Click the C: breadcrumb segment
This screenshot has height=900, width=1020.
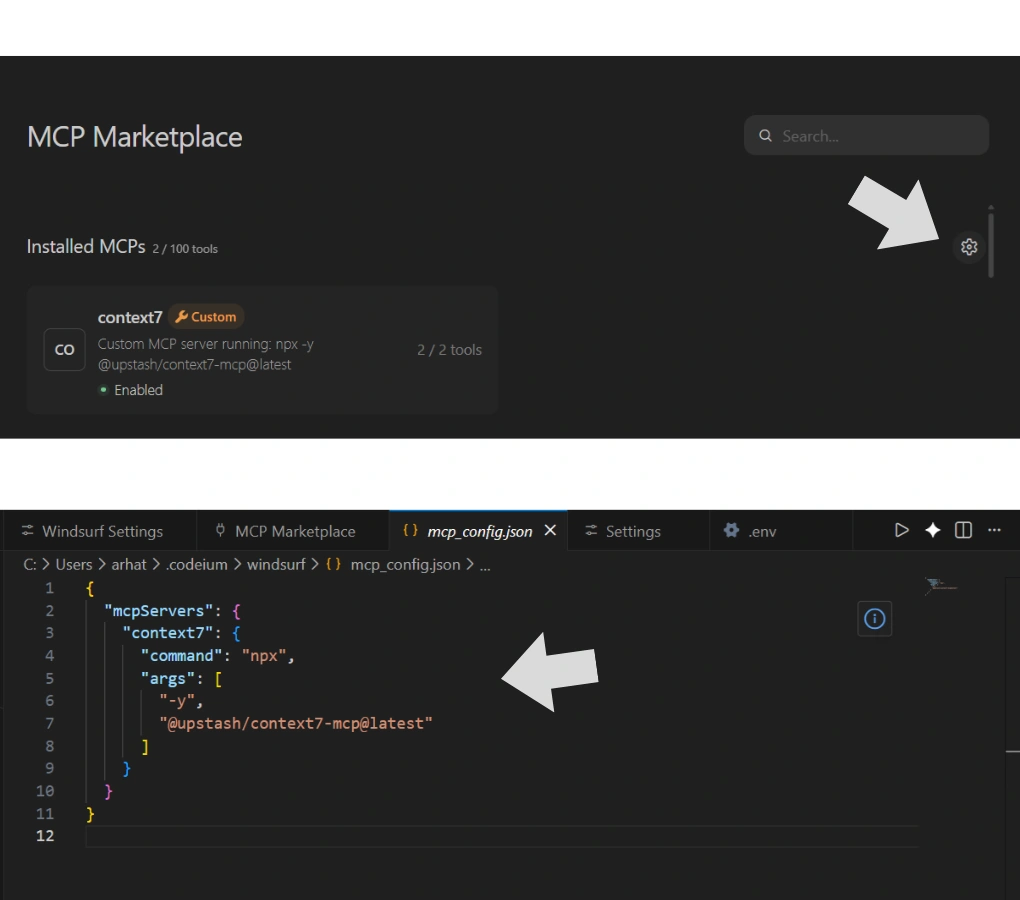coord(30,564)
